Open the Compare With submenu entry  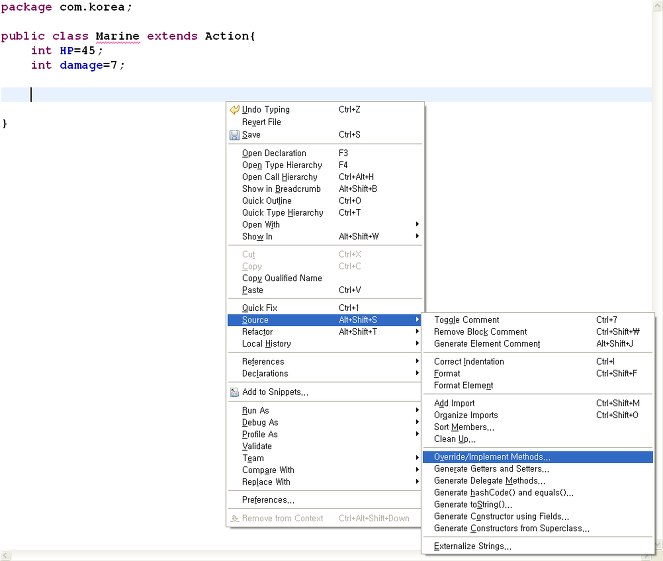pyautogui.click(x=325, y=470)
